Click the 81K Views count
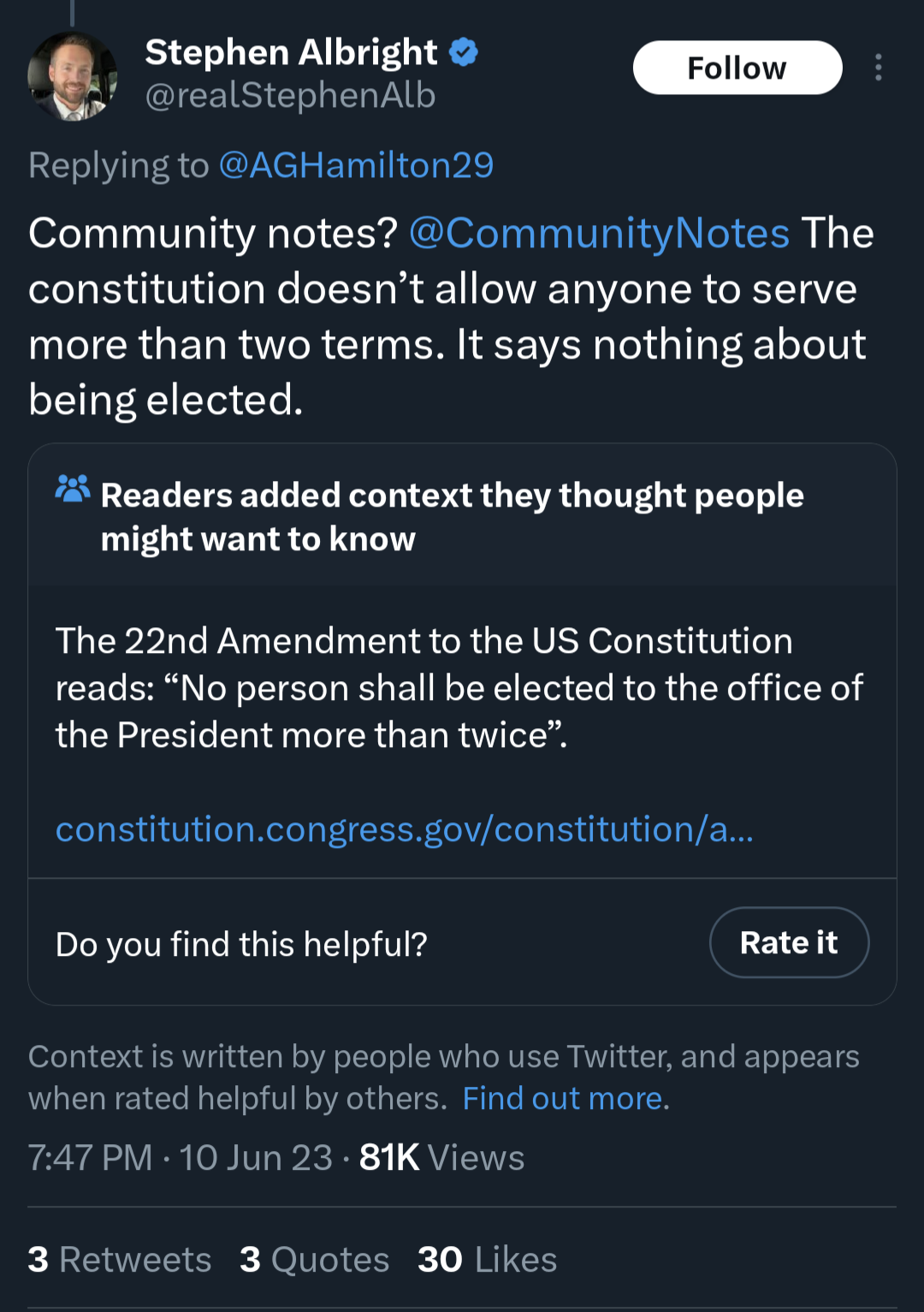This screenshot has height=1312, width=924. [x=441, y=1158]
